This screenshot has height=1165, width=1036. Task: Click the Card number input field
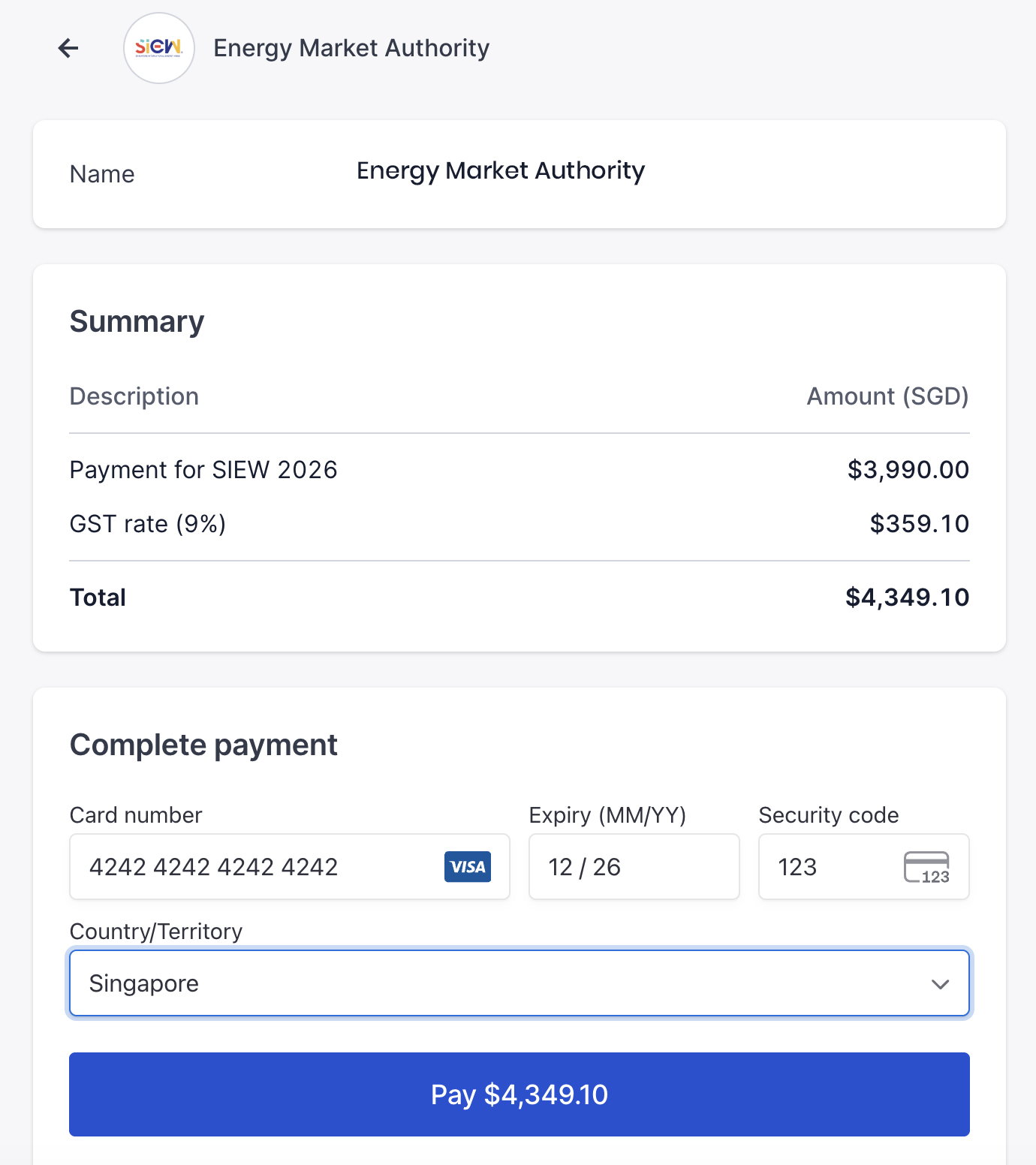coord(290,867)
